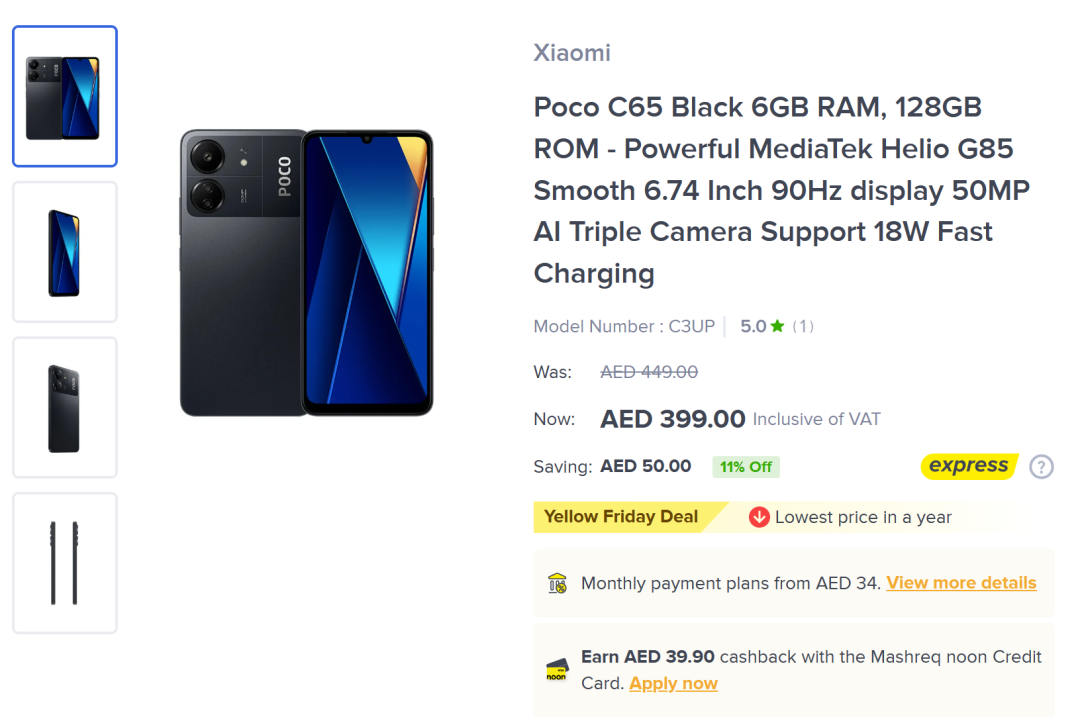The image size is (1080, 717).
Task: Select the first thumbnail showing both phone sides
Action: coord(65,96)
